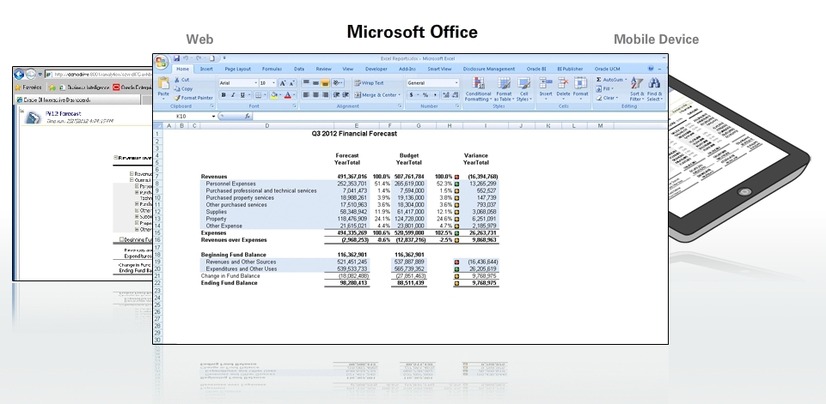826x404 pixels.
Task: Toggle top align in the Alignment group
Action: click(x=306, y=83)
